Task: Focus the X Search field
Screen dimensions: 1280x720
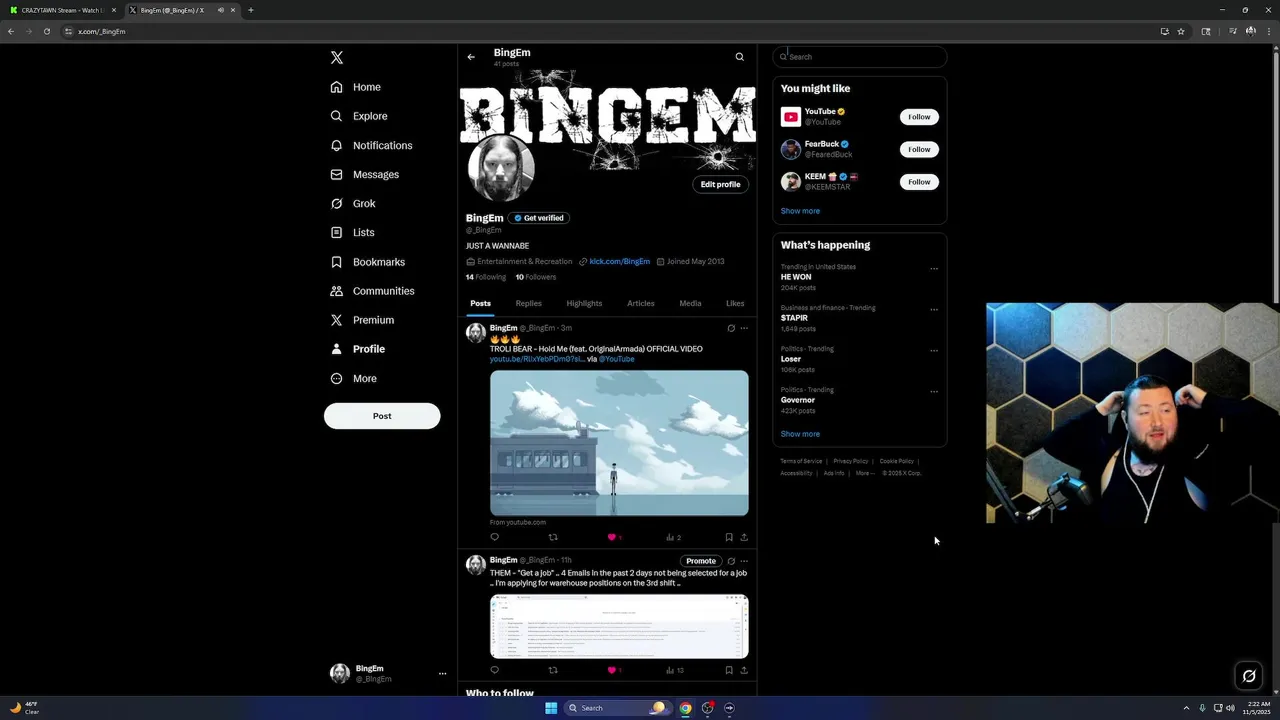Action: (x=860, y=57)
